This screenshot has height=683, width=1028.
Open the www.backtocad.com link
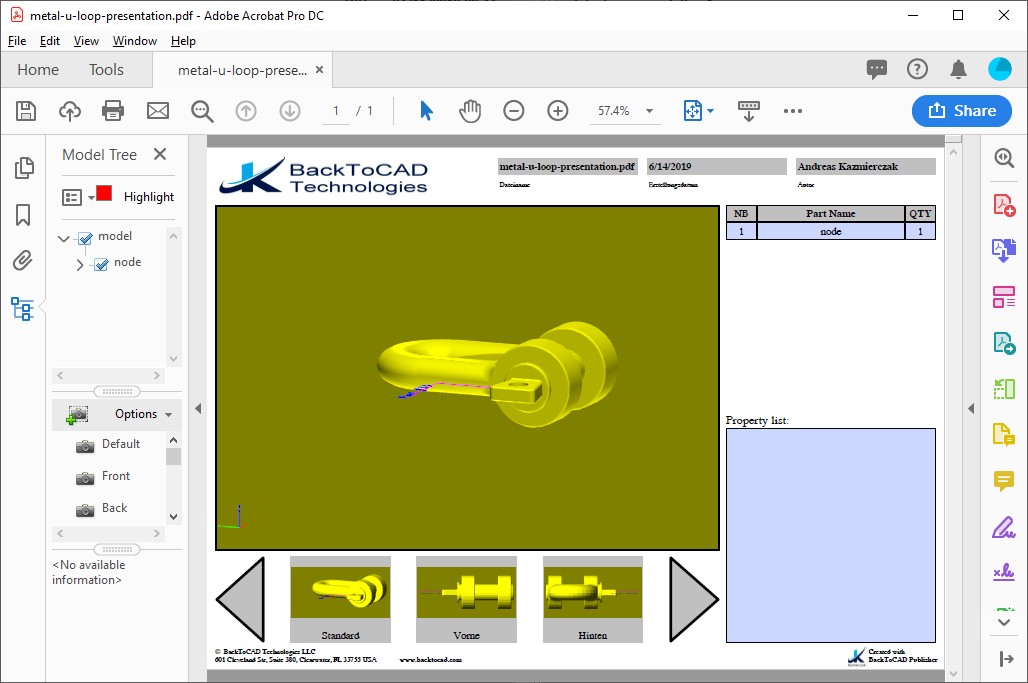coord(430,659)
